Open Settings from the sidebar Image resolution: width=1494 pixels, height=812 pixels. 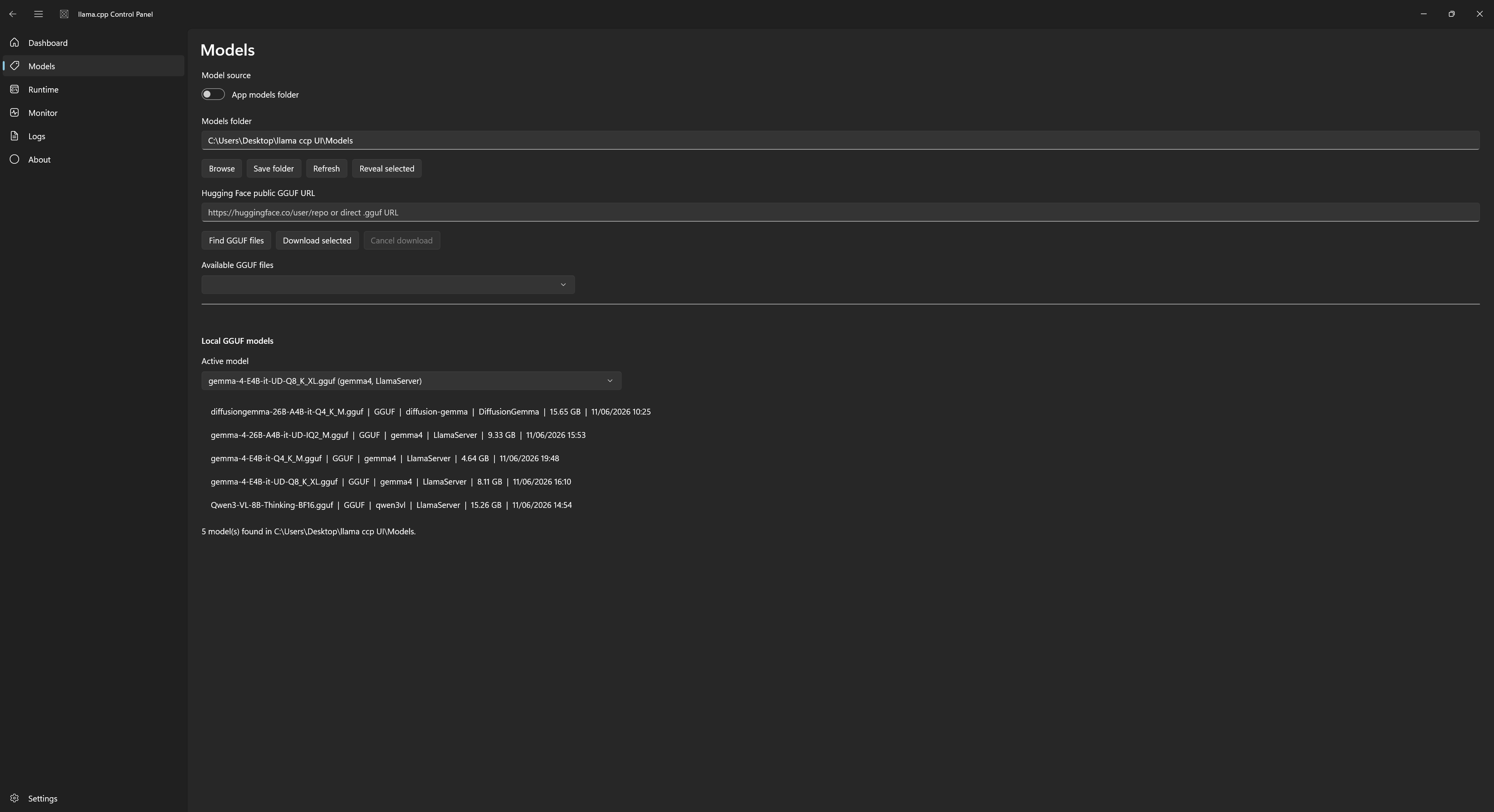click(93, 798)
